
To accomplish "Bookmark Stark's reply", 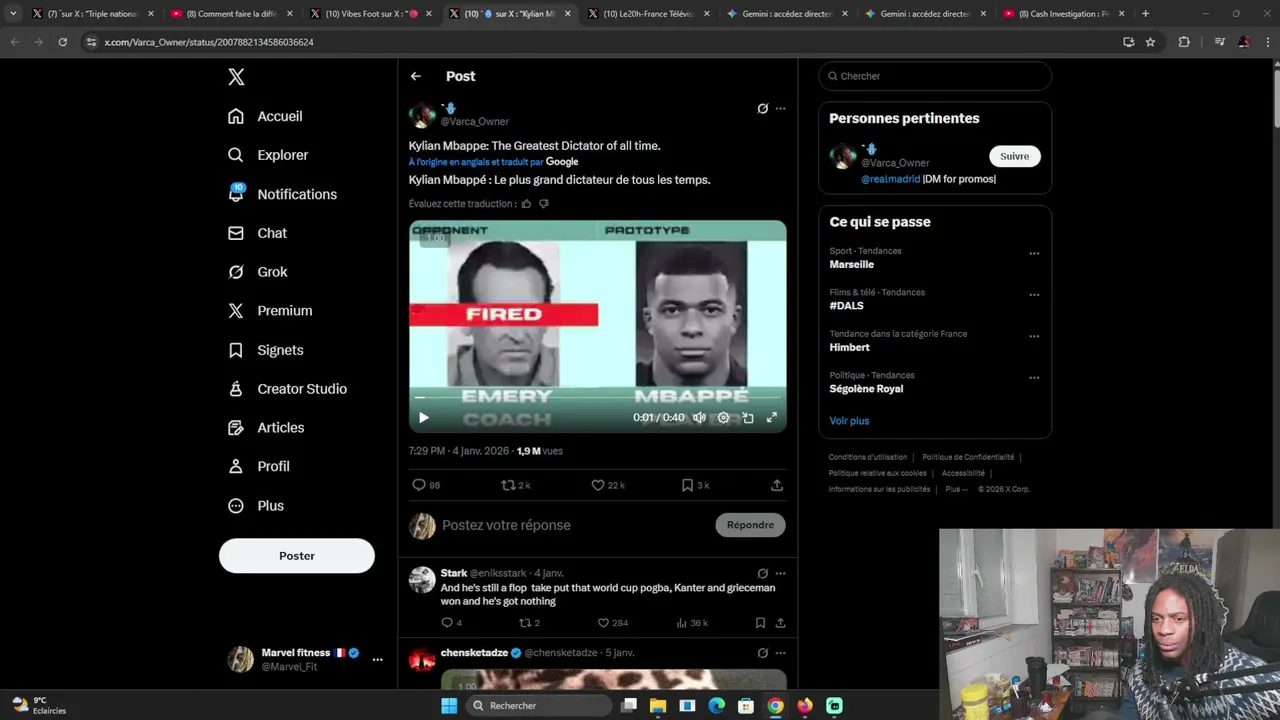I will (x=760, y=623).
